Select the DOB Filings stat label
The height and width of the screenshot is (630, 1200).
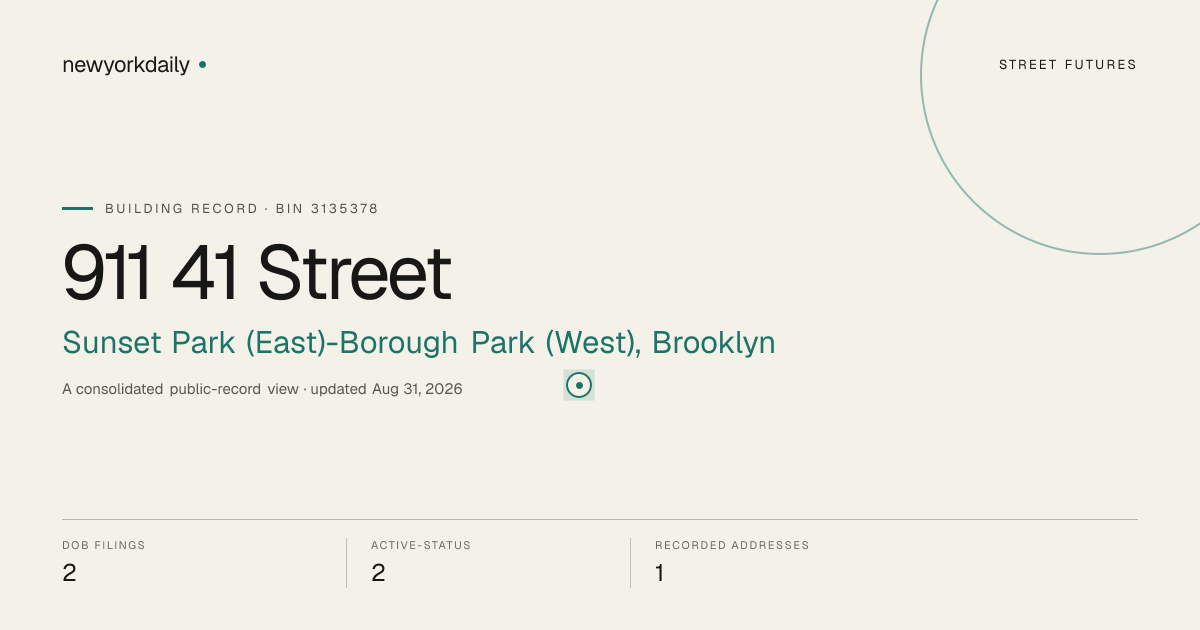pos(104,546)
